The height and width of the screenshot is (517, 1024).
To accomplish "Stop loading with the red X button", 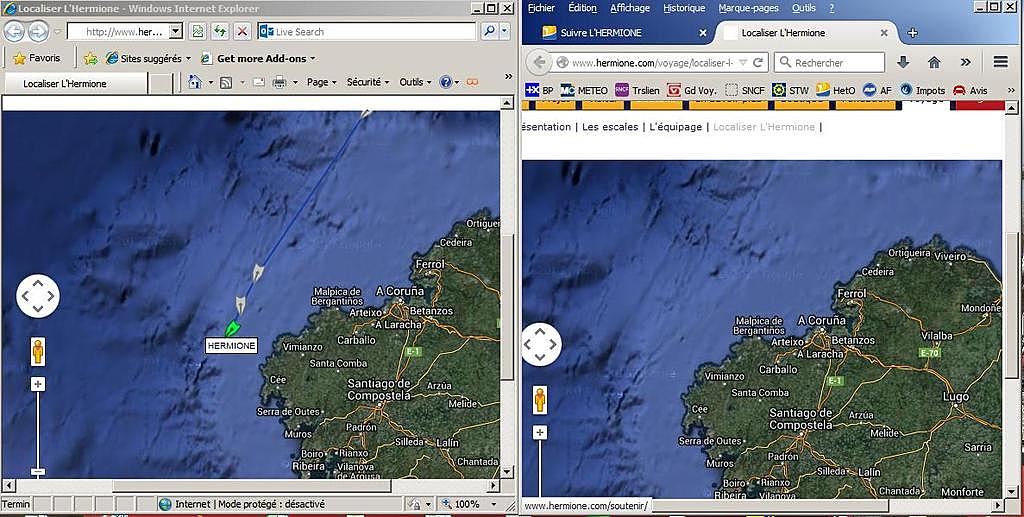I will (x=242, y=31).
